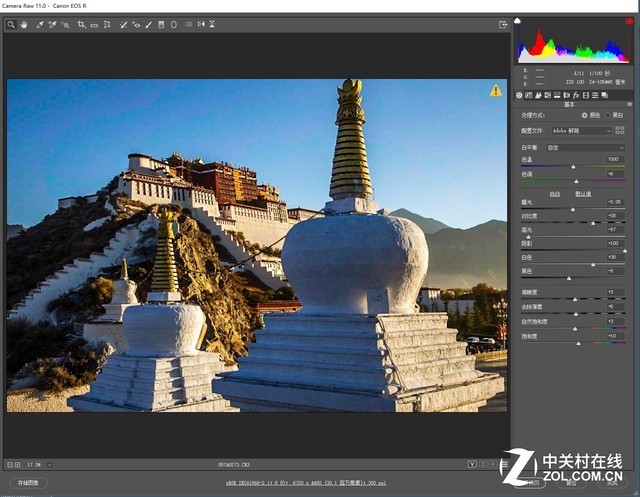The height and width of the screenshot is (497, 640).
Task: Click the 色温 temperature value field 7000
Action: coord(615,160)
